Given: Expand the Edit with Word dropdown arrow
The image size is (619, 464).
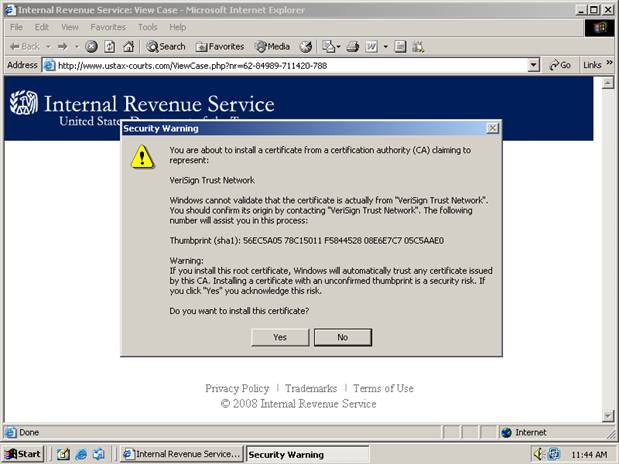Looking at the screenshot, I should (386, 47).
